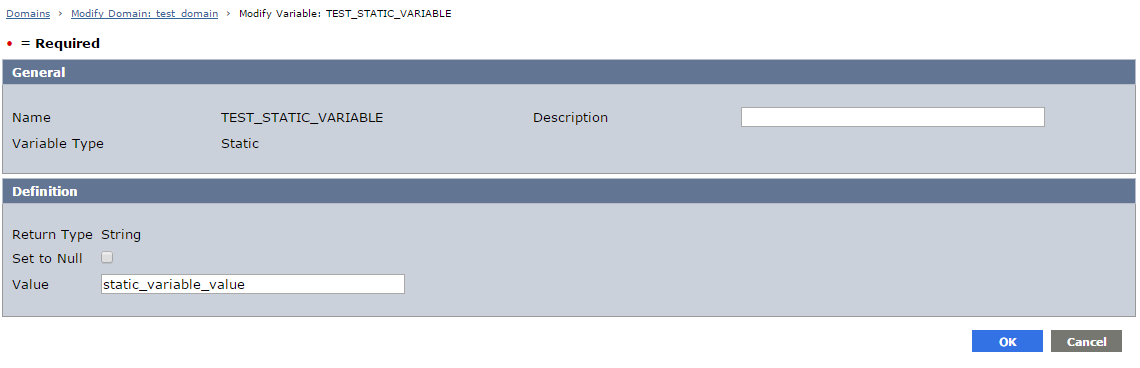
Task: Click the breadcrumb arrow after Domains
Action: click(60, 14)
